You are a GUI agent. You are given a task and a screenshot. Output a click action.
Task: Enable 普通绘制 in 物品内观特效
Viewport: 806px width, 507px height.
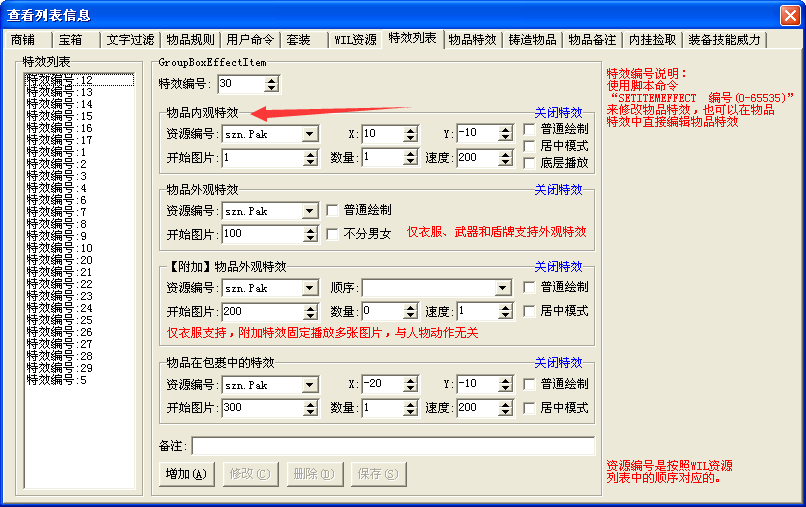[529, 129]
